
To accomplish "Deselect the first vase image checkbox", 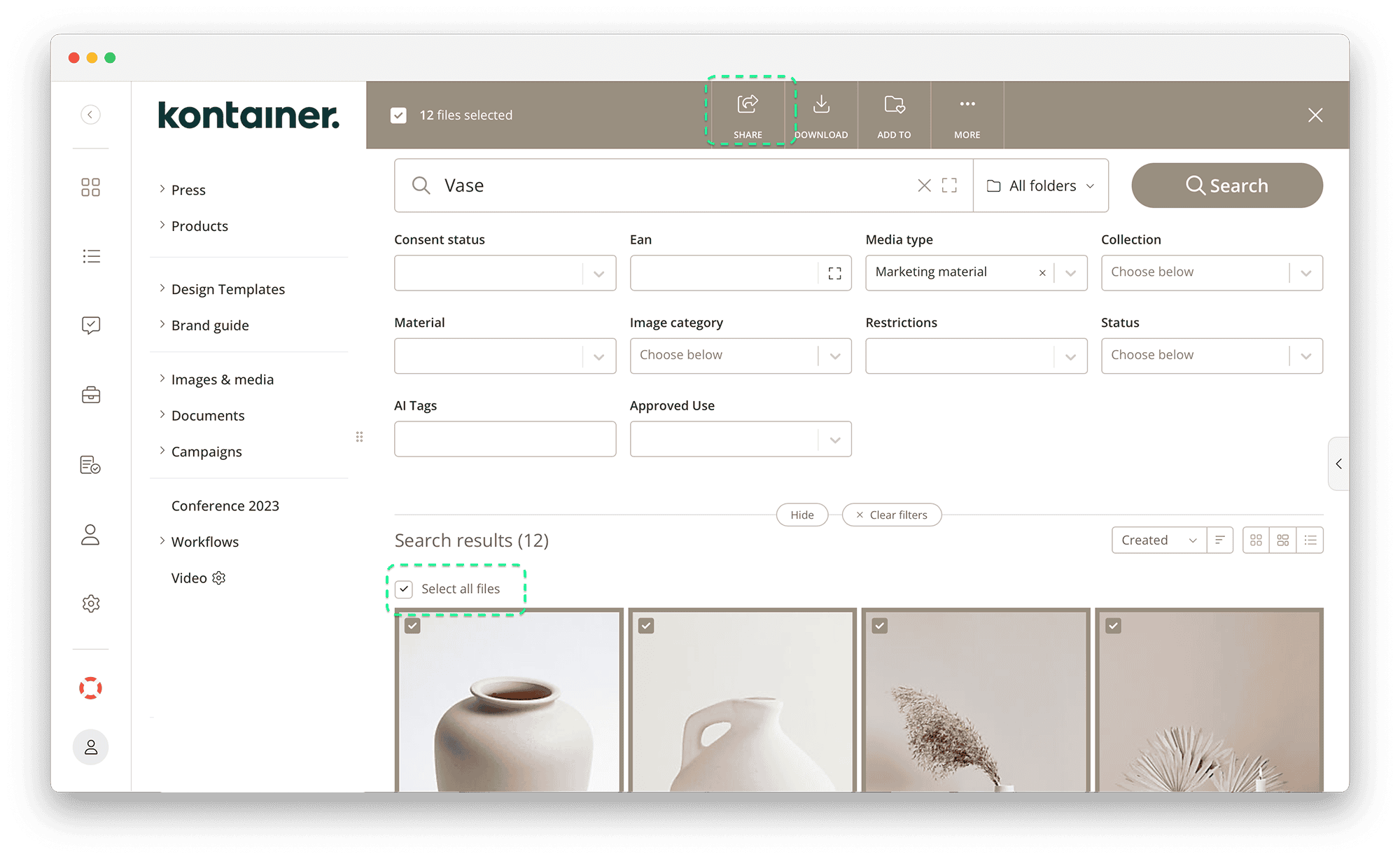I will (x=412, y=625).
